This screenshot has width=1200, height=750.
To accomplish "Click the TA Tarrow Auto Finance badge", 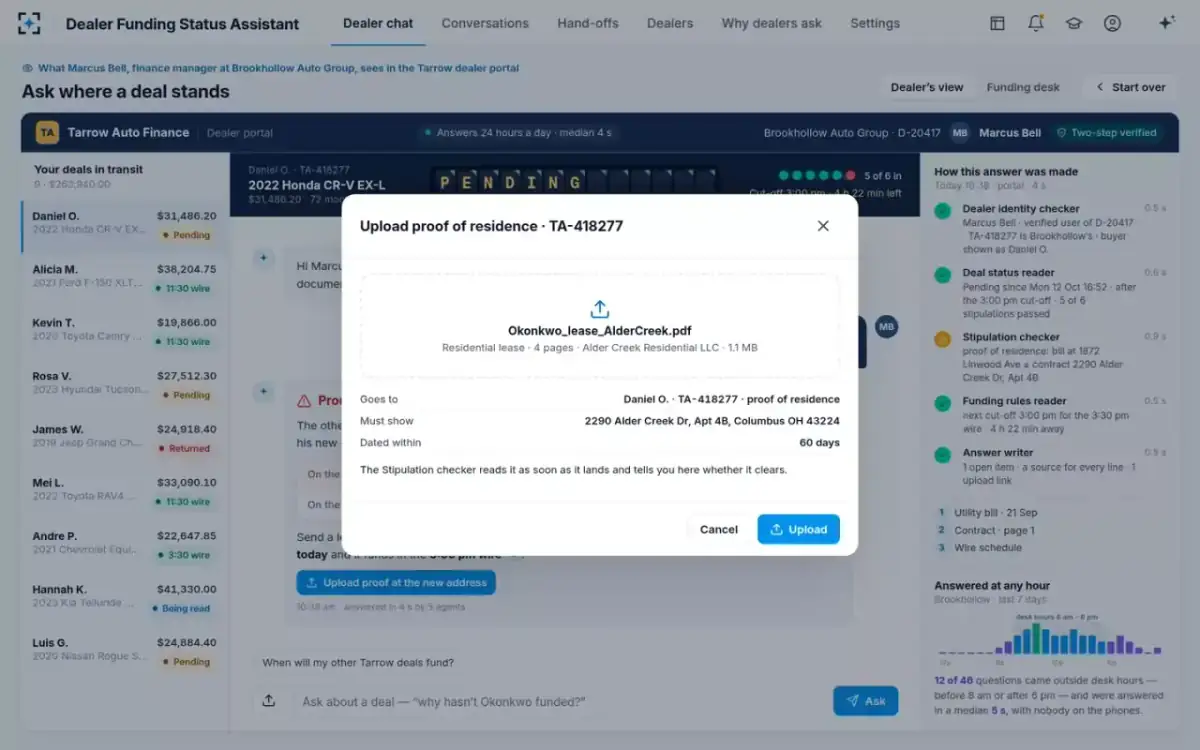I will tap(47, 132).
